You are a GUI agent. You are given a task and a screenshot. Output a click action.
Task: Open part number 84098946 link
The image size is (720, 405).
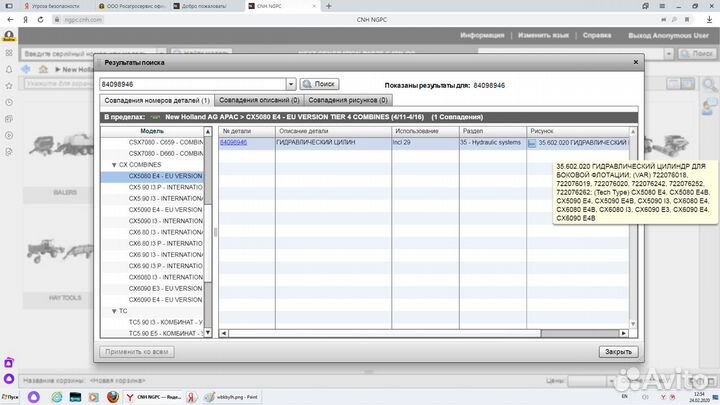click(x=233, y=143)
